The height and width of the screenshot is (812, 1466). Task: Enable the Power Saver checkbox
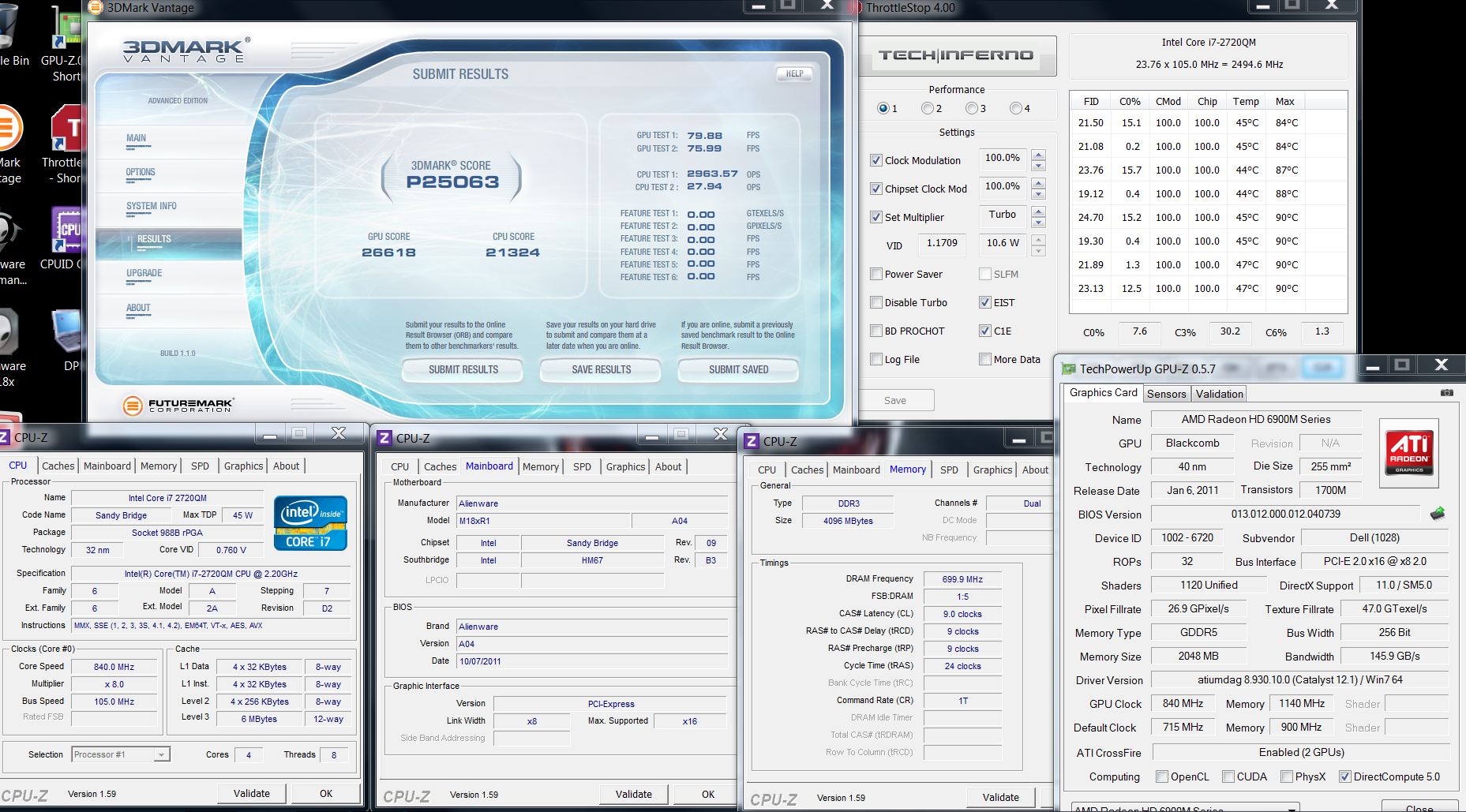(x=876, y=274)
